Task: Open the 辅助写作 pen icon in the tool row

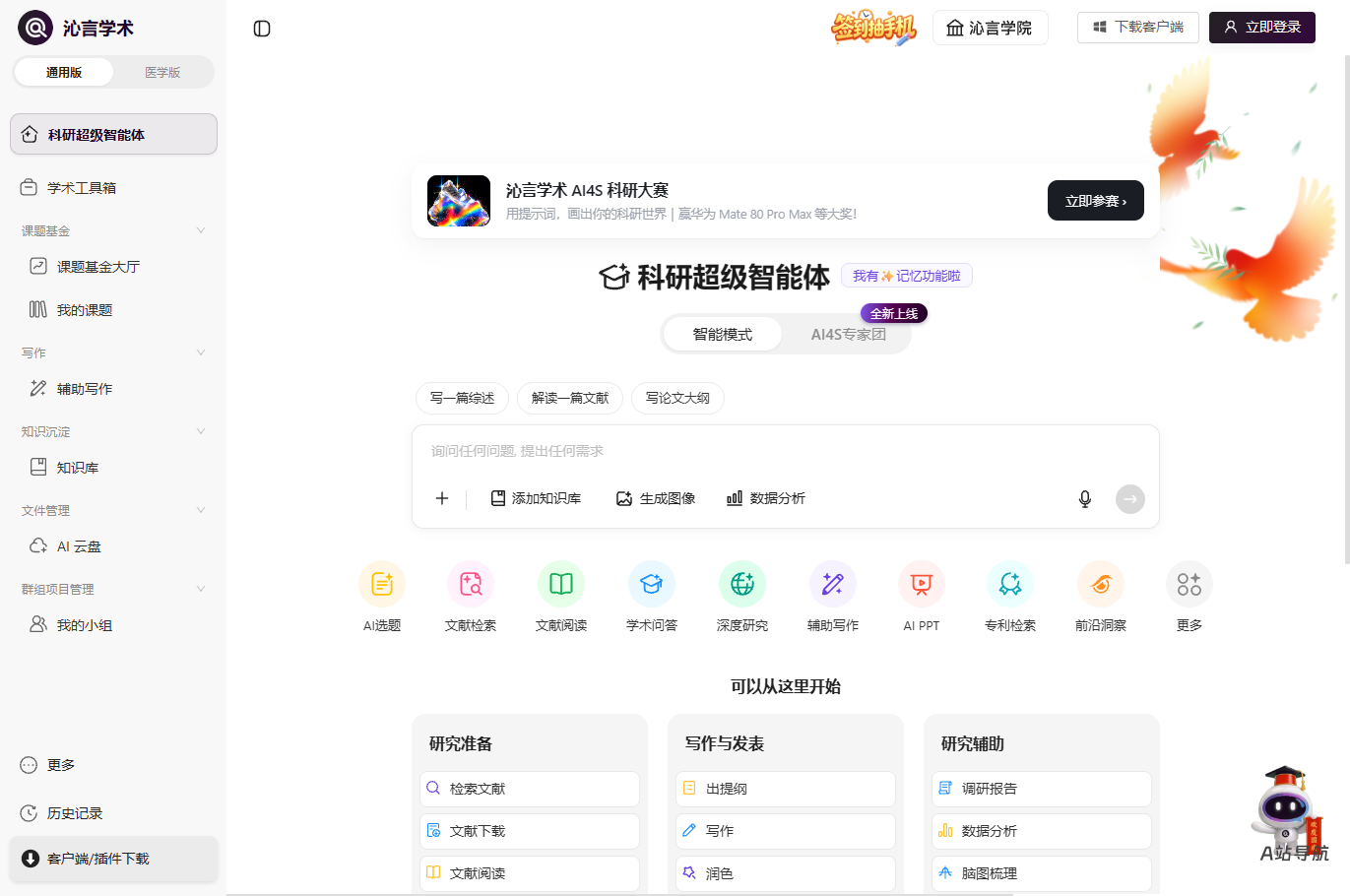Action: click(833, 584)
